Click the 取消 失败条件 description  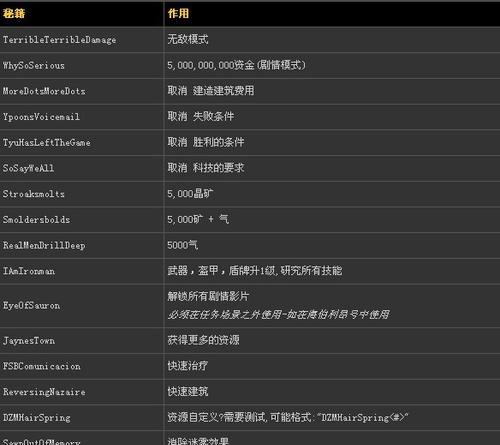pos(201,116)
